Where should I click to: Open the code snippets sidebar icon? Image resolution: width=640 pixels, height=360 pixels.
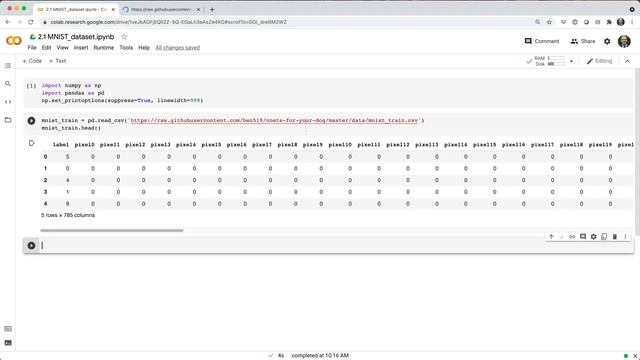(x=8, y=102)
